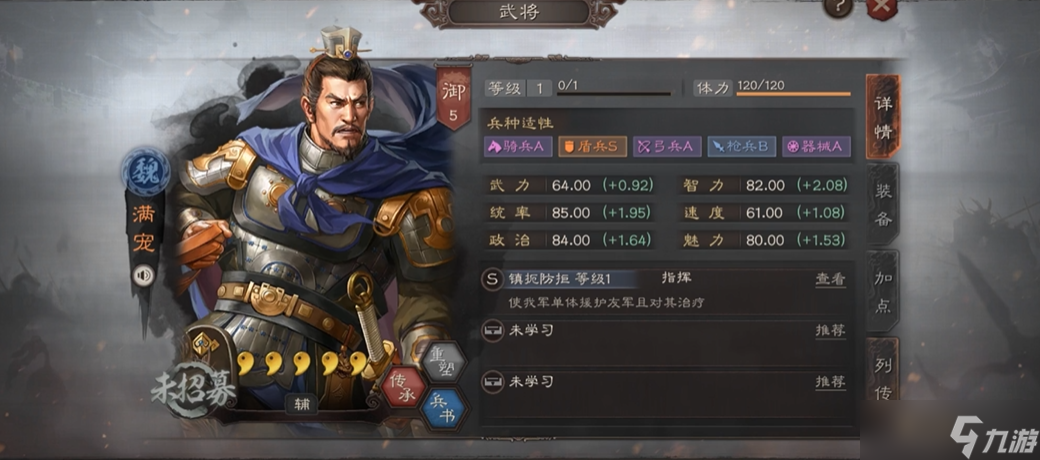Click 推荐 for first unlearned skill slot
Screen dimensions: 1040x460
[x=830, y=330]
